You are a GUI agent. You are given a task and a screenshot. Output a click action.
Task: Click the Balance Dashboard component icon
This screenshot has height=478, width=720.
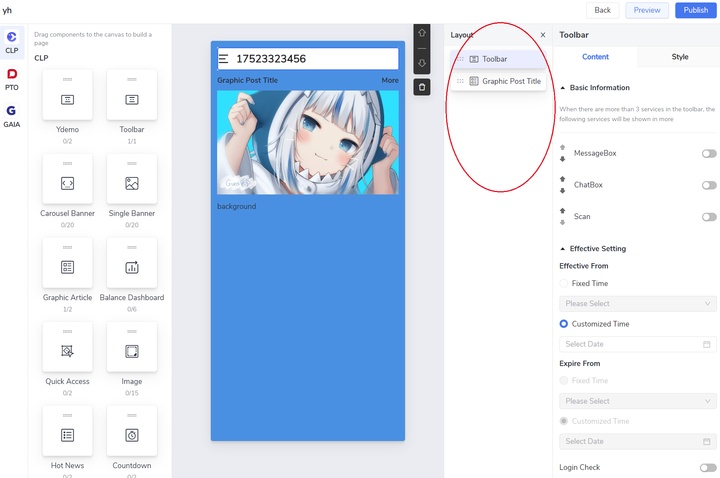click(x=131, y=267)
